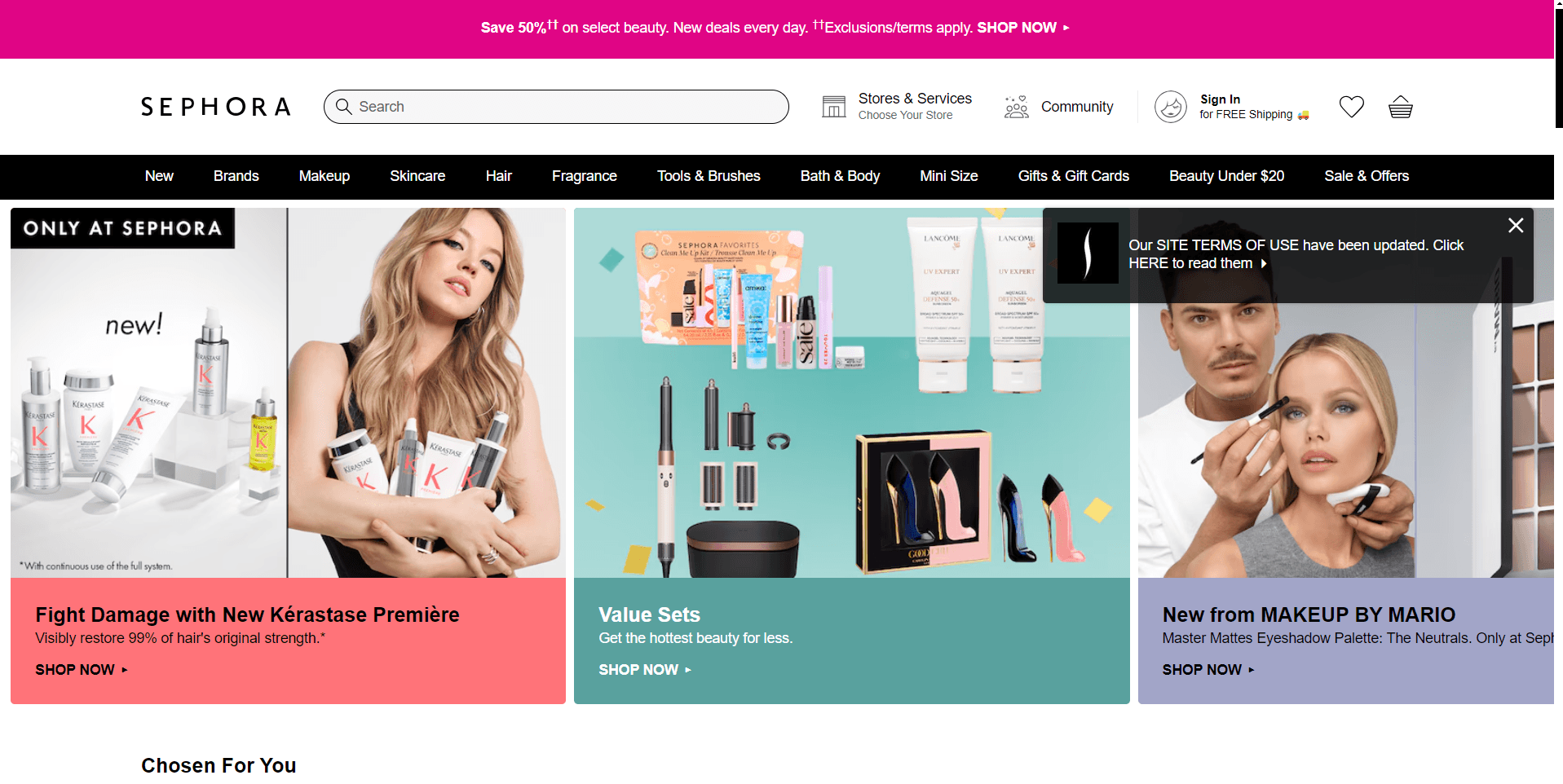Click Fight Damage with New Kérastase heading
1563x784 pixels.
pyautogui.click(x=247, y=614)
